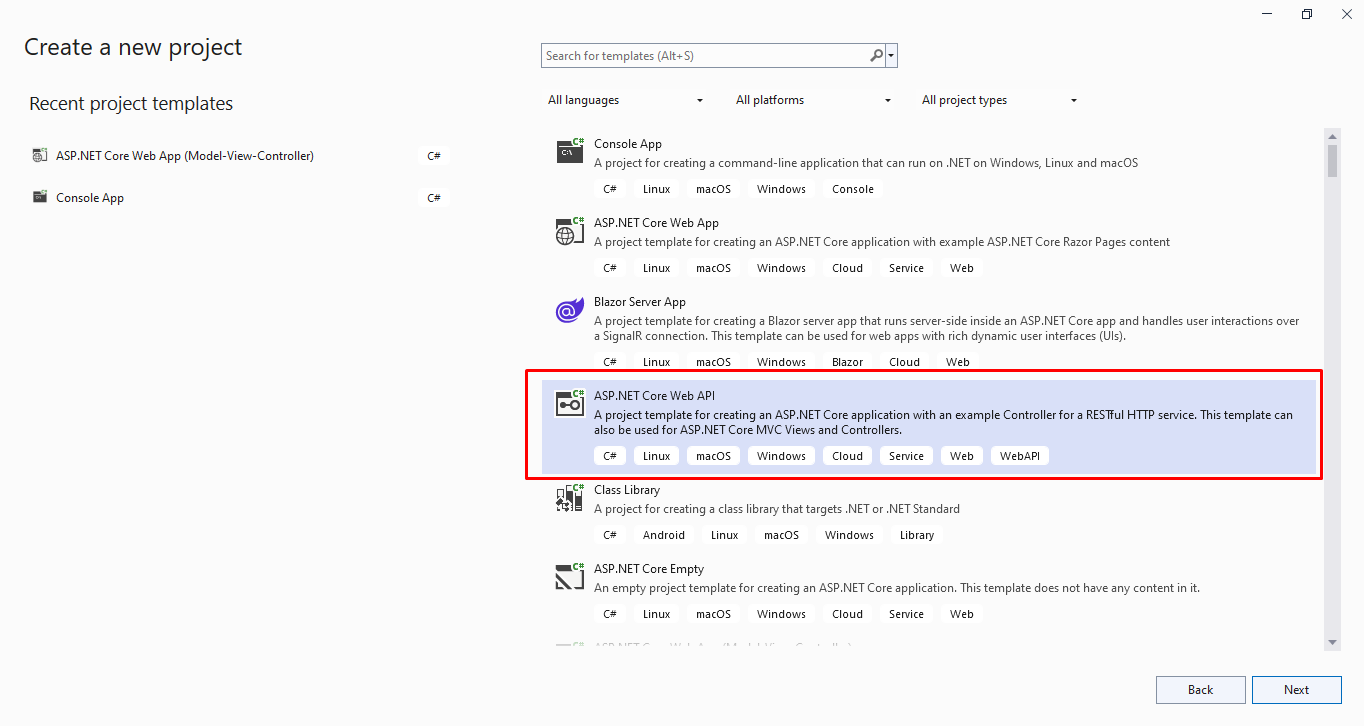Viewport: 1364px width, 726px height.
Task: Click the template list scrollbar down arrow
Action: pos(1332,642)
